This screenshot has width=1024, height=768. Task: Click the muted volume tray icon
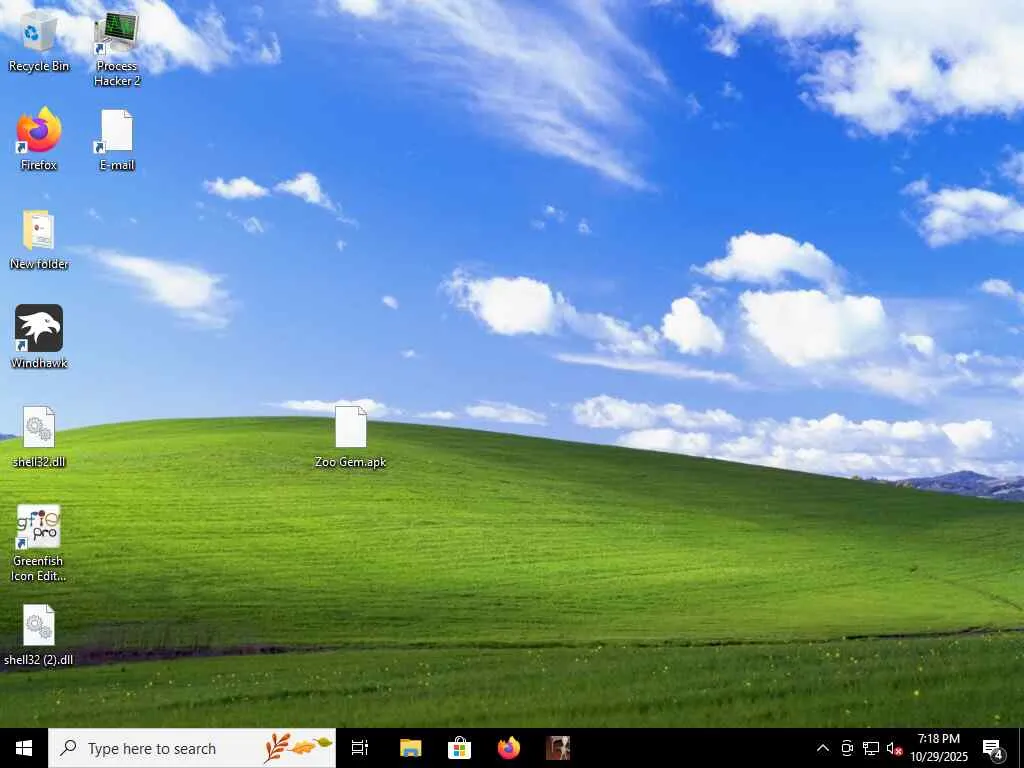click(894, 748)
